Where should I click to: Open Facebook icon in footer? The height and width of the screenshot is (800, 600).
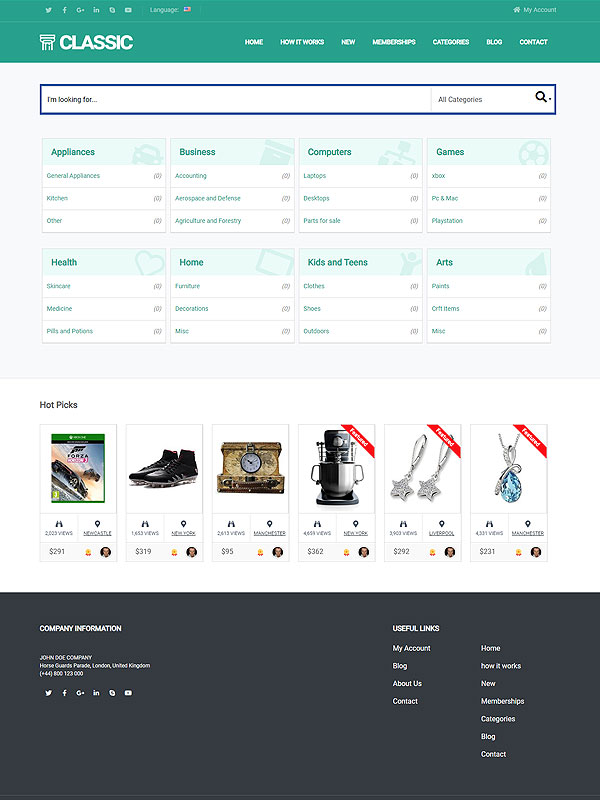64,693
